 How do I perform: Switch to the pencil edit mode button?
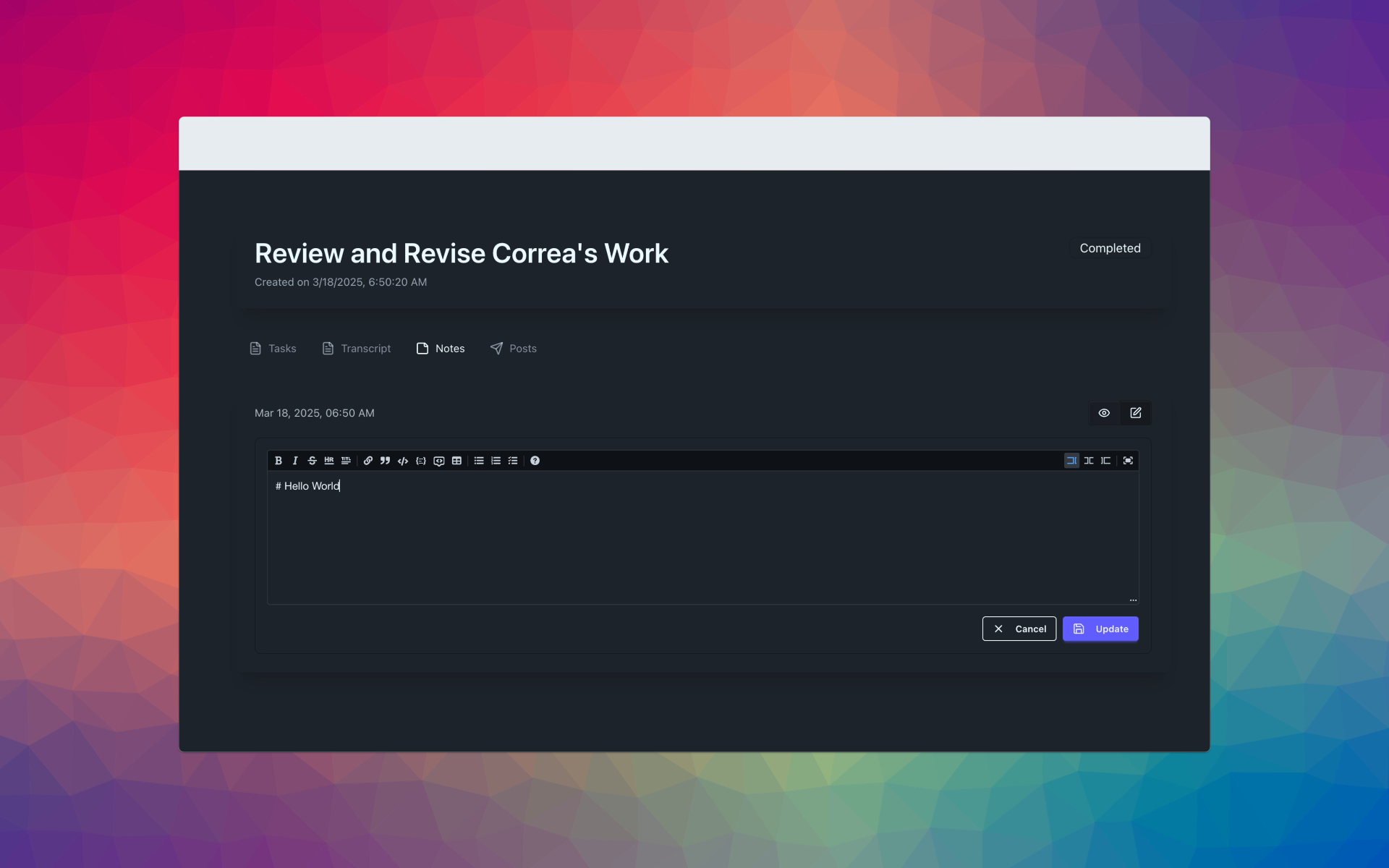click(1136, 413)
